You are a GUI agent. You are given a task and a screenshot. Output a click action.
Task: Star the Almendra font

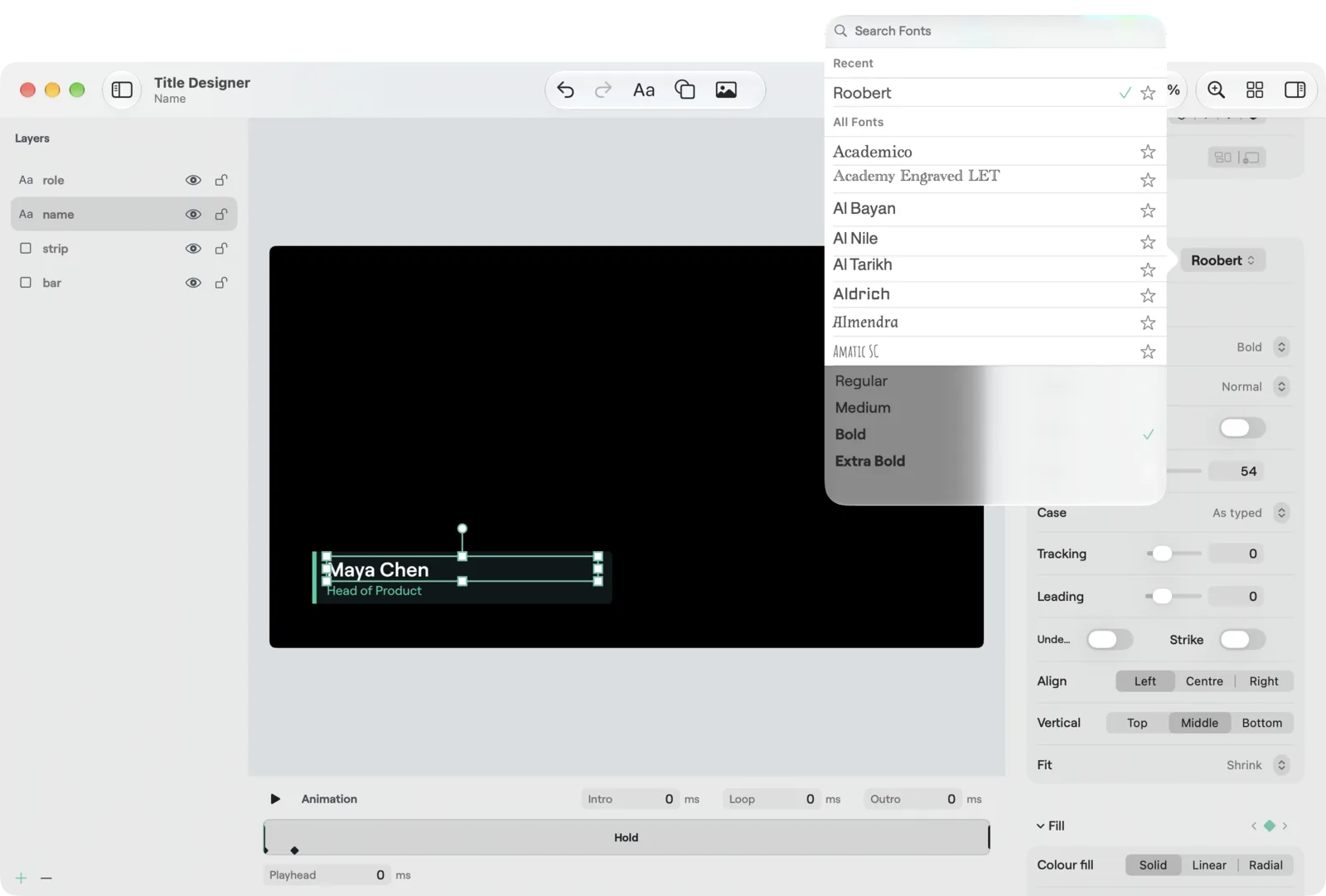(x=1148, y=323)
